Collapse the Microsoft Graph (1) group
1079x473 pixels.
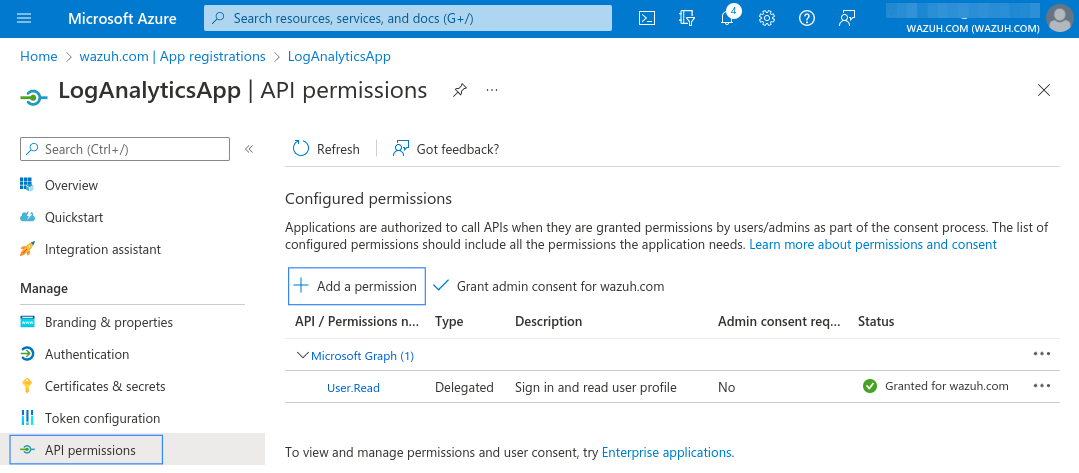point(301,355)
